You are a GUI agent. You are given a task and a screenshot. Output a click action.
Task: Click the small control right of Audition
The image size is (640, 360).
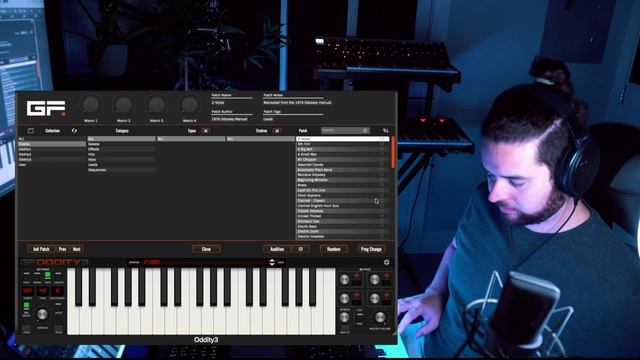point(301,249)
